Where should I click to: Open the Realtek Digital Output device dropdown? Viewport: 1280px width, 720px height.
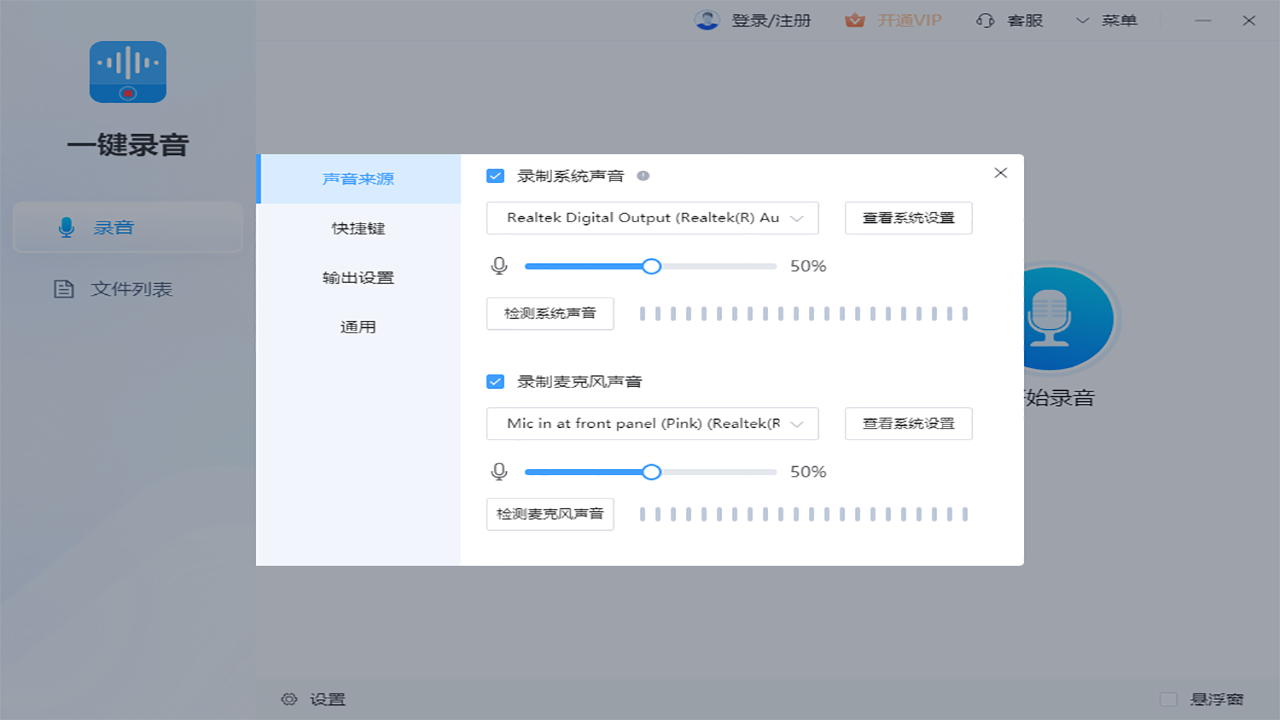pos(652,218)
